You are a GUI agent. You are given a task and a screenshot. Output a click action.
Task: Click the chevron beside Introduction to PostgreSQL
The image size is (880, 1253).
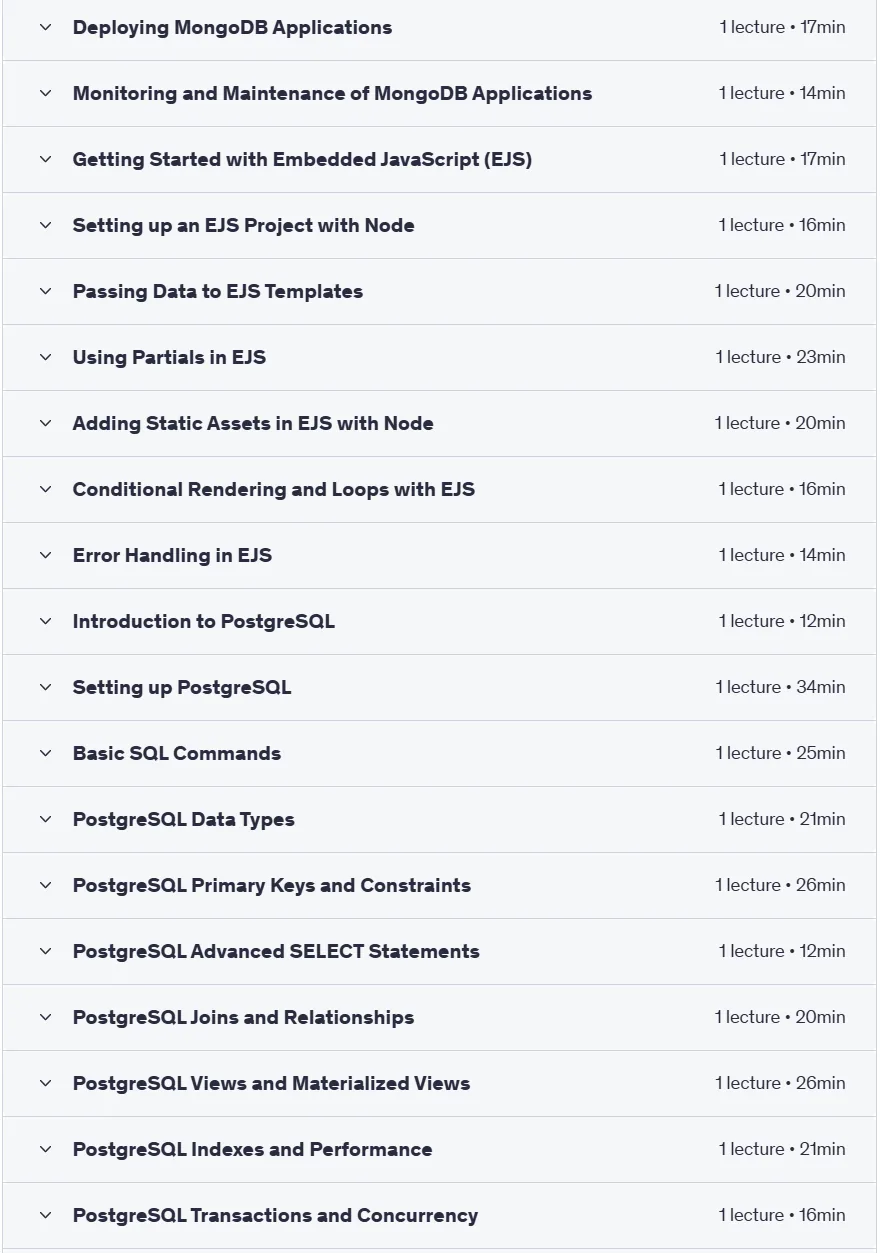coord(45,621)
